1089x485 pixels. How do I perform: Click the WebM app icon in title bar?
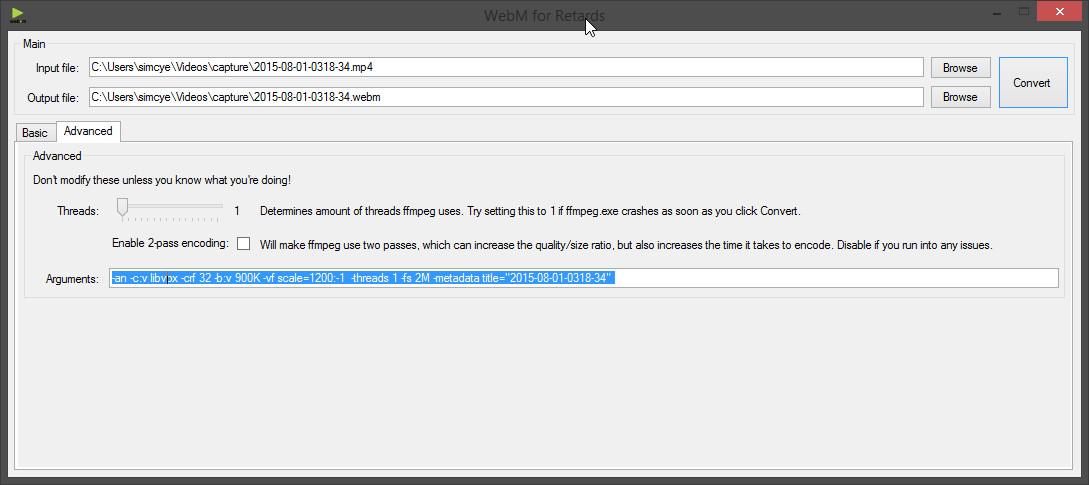tap(17, 14)
